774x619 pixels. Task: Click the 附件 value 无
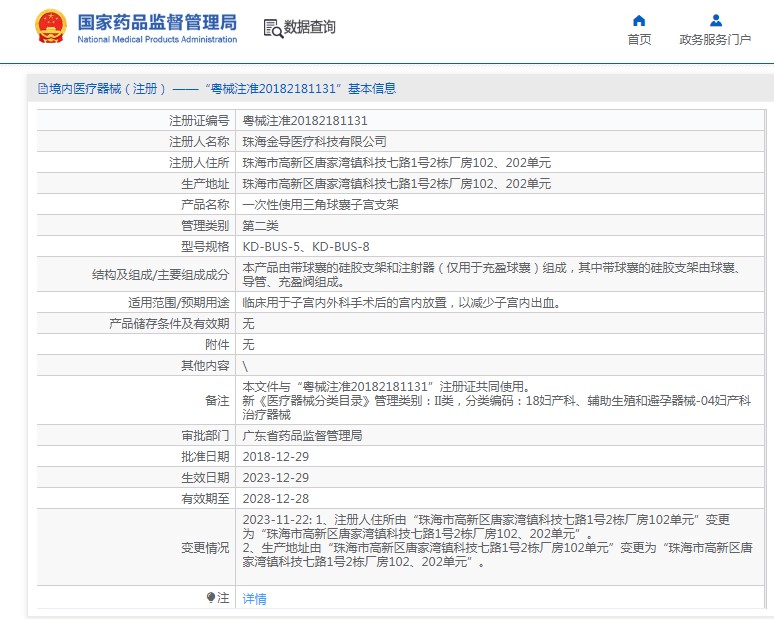[x=248, y=345]
